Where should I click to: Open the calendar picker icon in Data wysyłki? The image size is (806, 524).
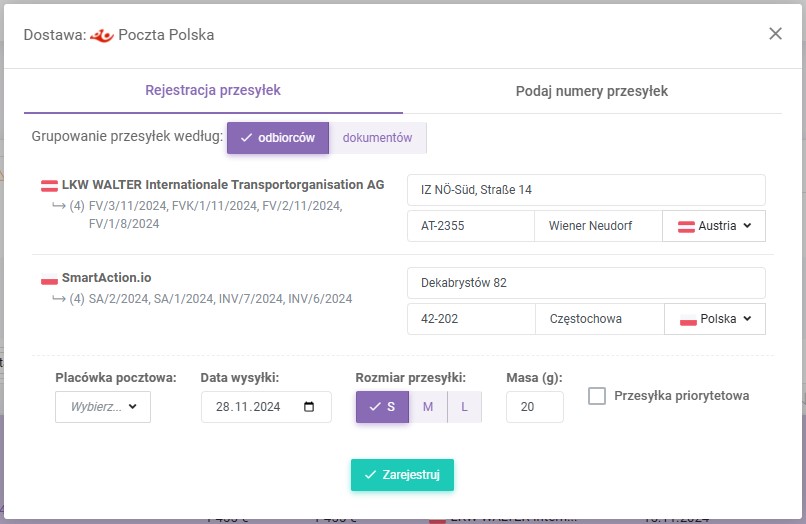click(x=309, y=407)
